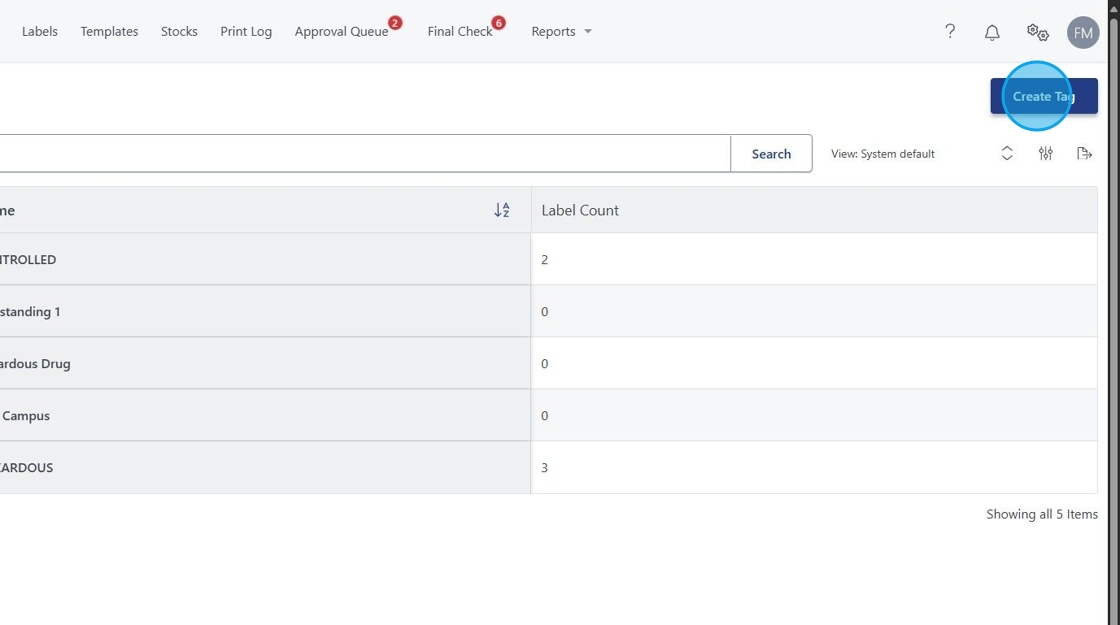Open the View: System default selector
Image resolution: width=1120 pixels, height=625 pixels.
point(882,154)
